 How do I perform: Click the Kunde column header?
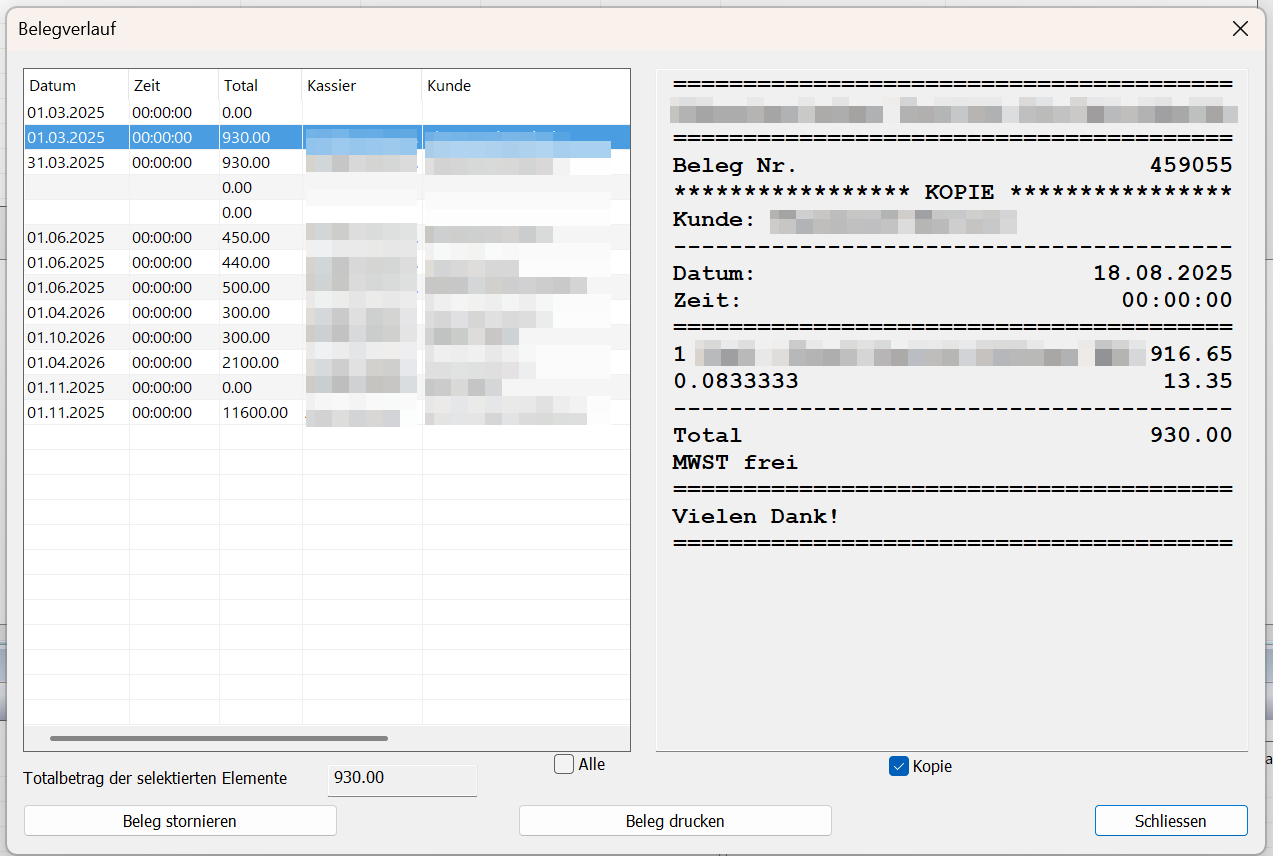tap(526, 85)
